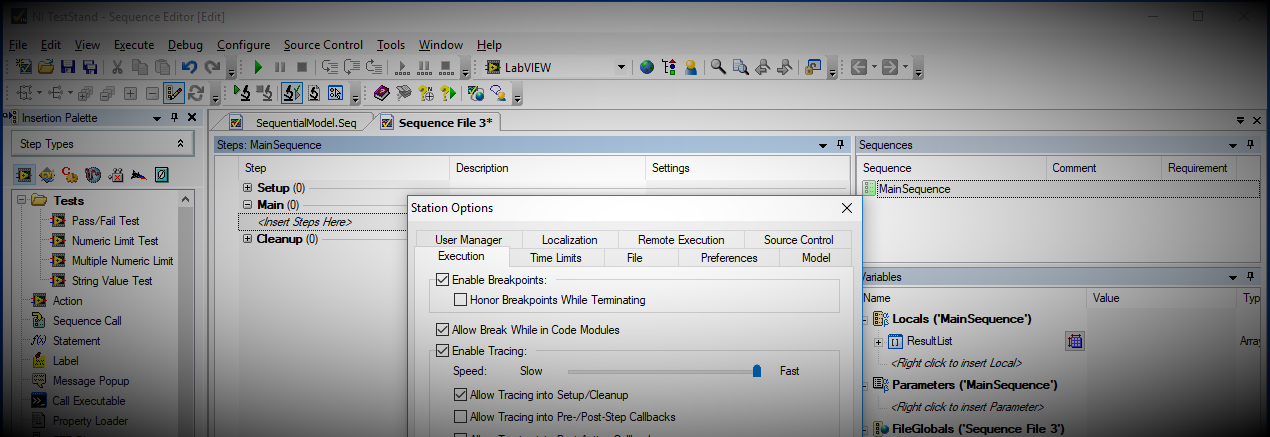Click the Undo arrow in toolbar
Viewport: 1270px width, 437px height.
189,68
